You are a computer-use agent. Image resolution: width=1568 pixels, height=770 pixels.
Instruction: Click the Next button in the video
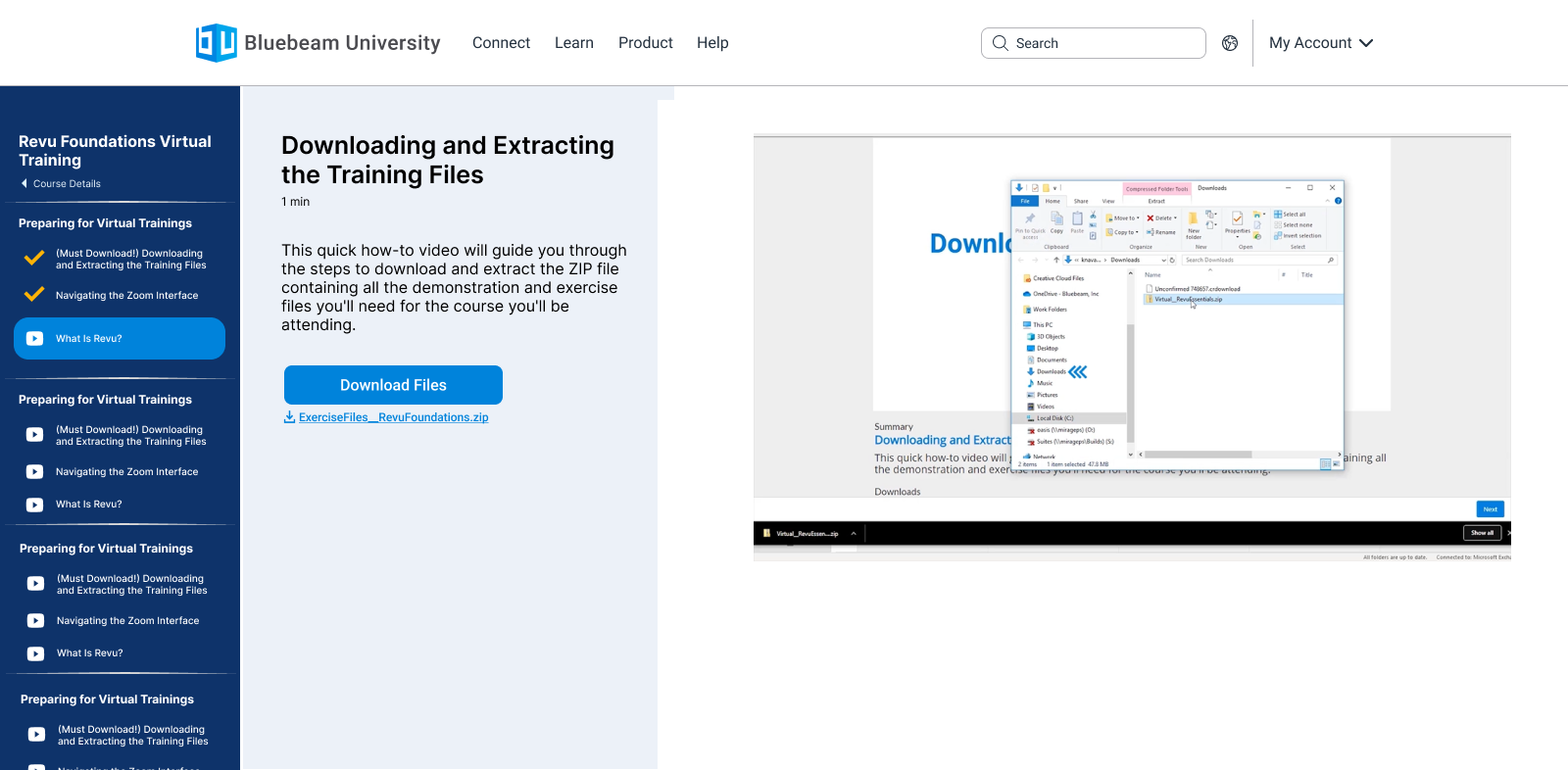(x=1490, y=509)
